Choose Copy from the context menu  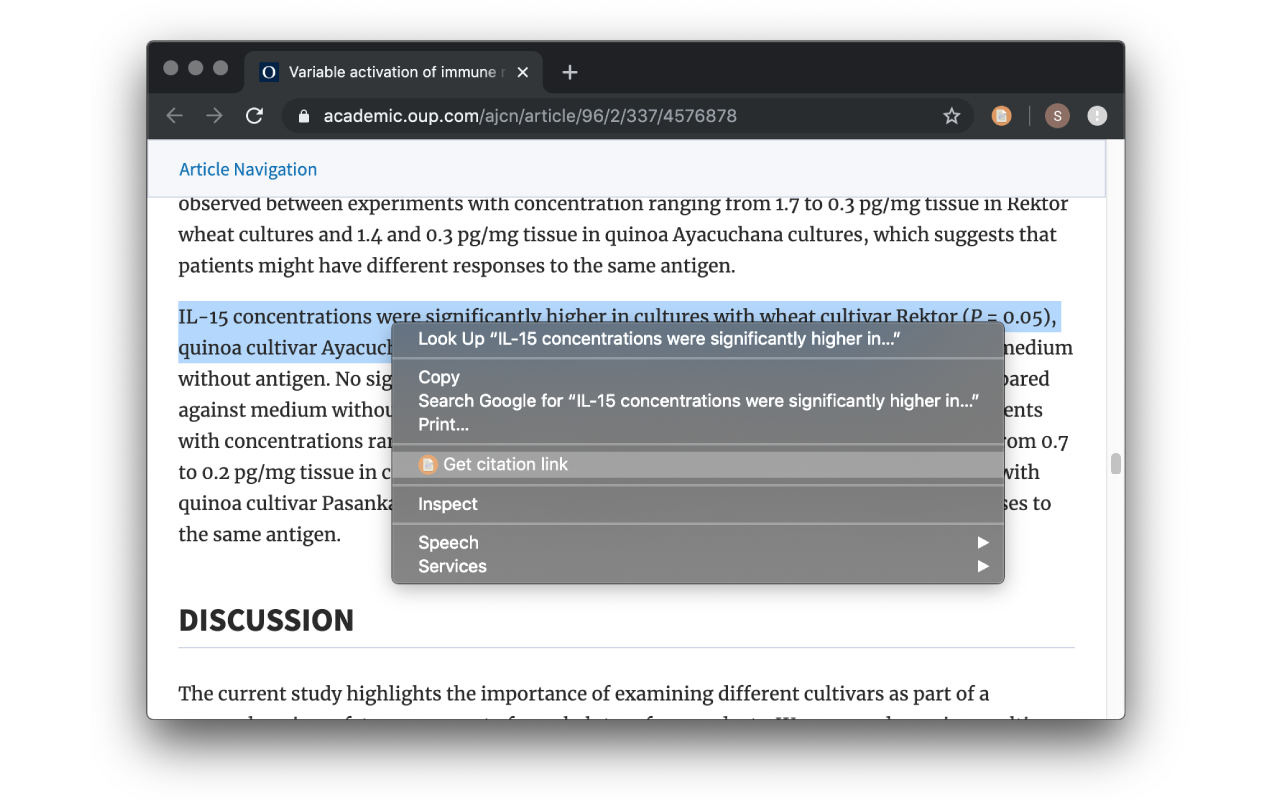[698, 377]
